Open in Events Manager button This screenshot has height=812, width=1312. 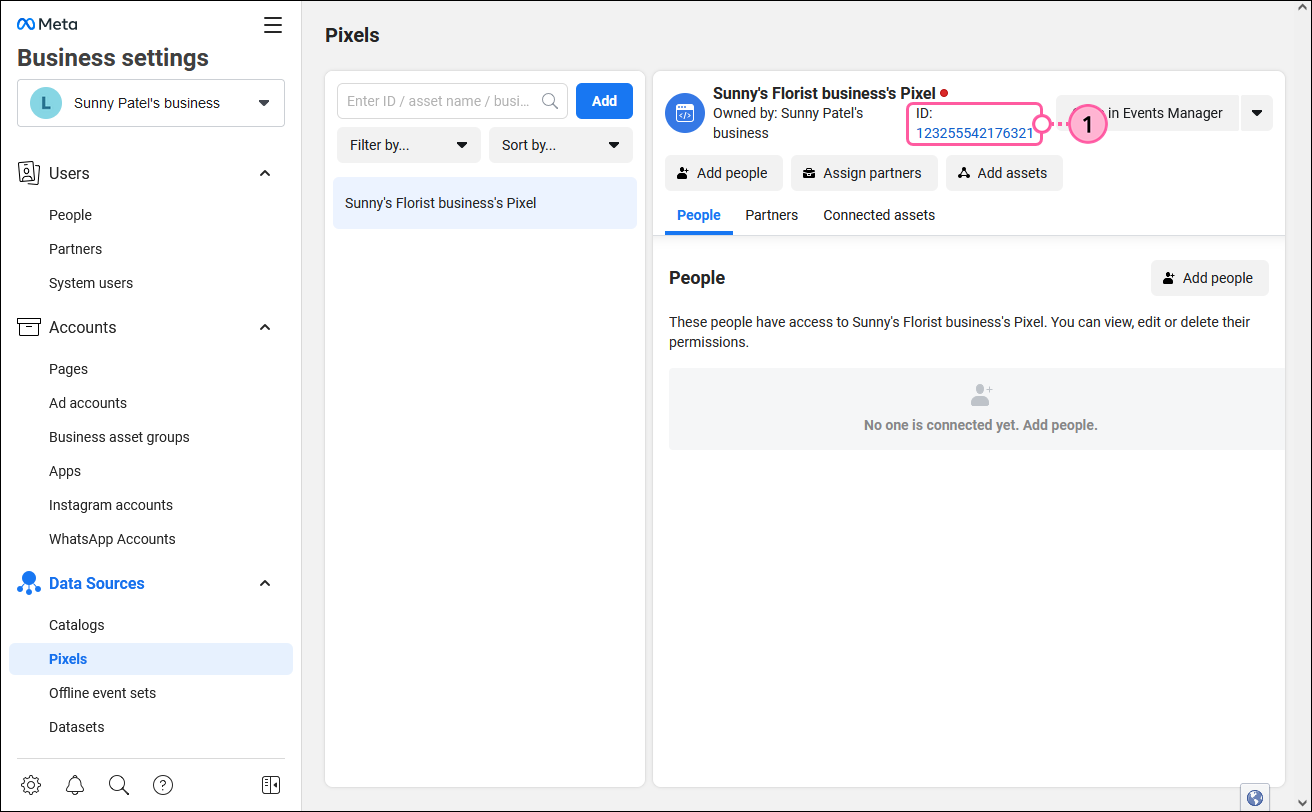[1147, 113]
